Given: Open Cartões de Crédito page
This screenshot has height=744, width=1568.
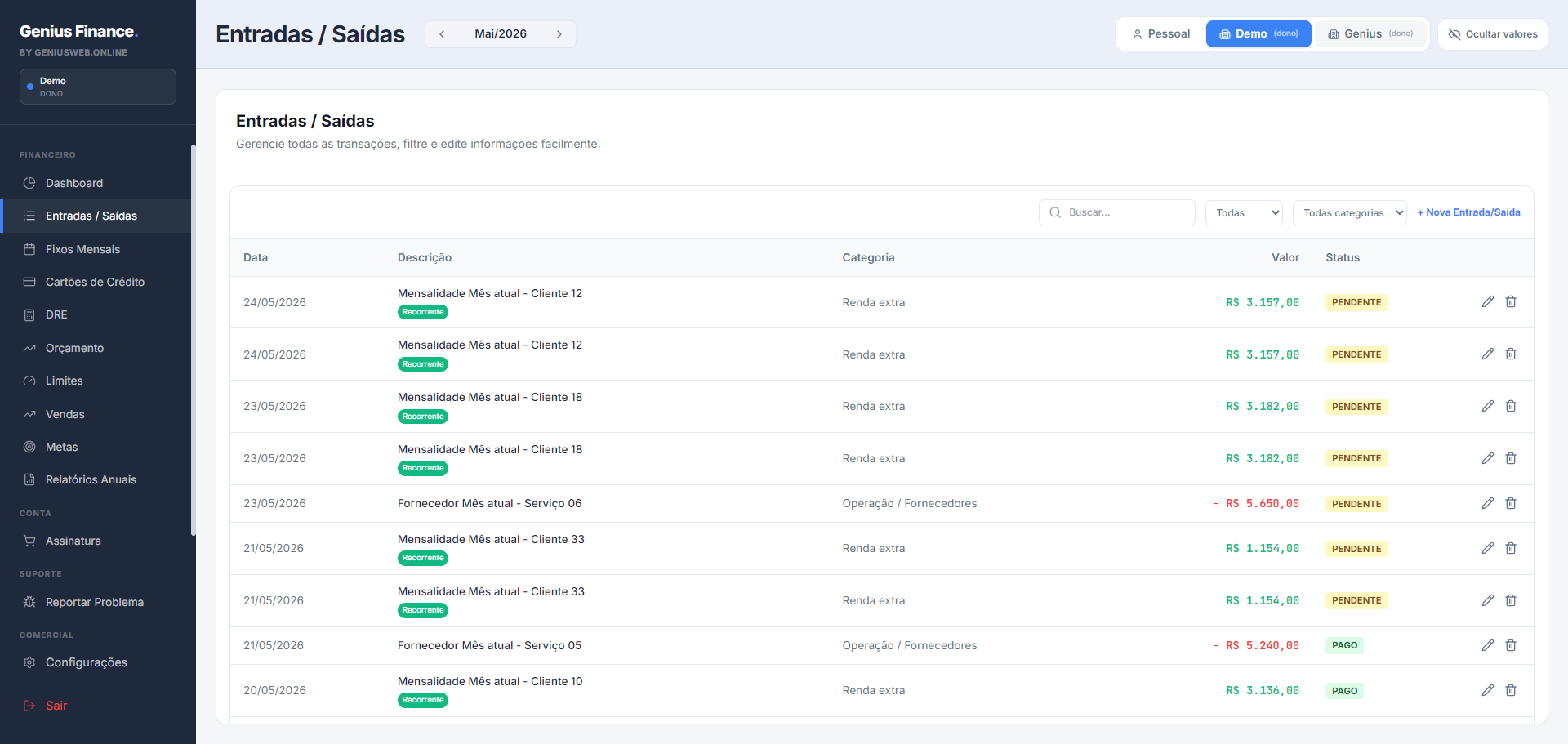Looking at the screenshot, I should [96, 282].
